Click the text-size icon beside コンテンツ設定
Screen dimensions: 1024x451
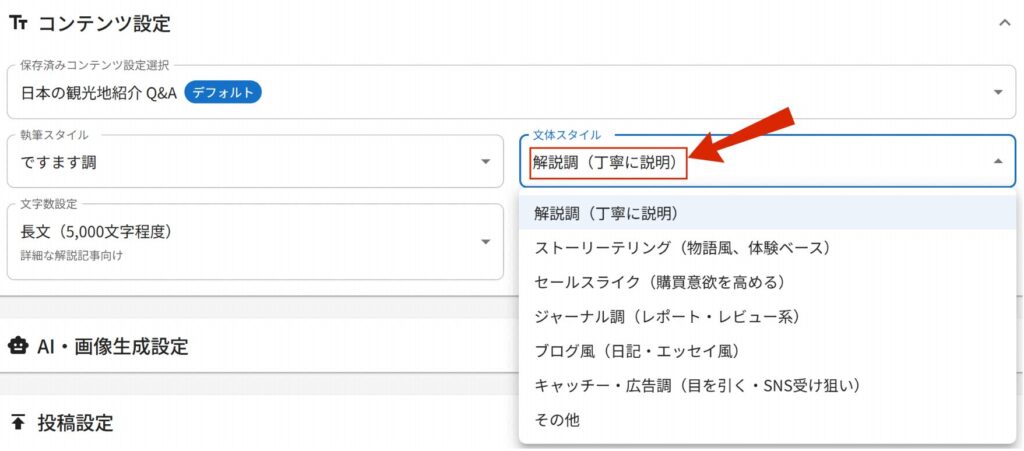tap(18, 23)
